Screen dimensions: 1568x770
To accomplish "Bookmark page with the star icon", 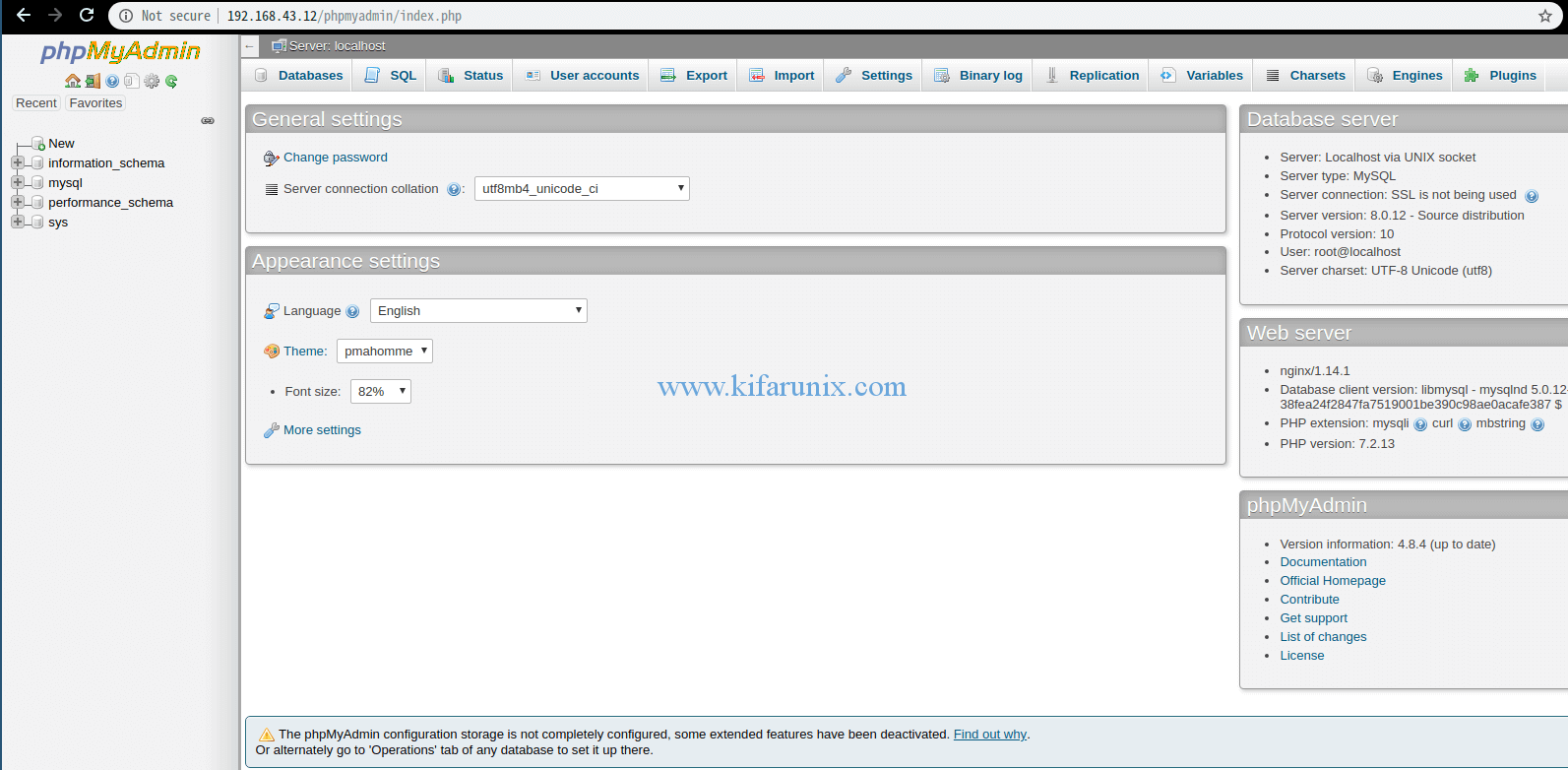I will [x=1544, y=16].
